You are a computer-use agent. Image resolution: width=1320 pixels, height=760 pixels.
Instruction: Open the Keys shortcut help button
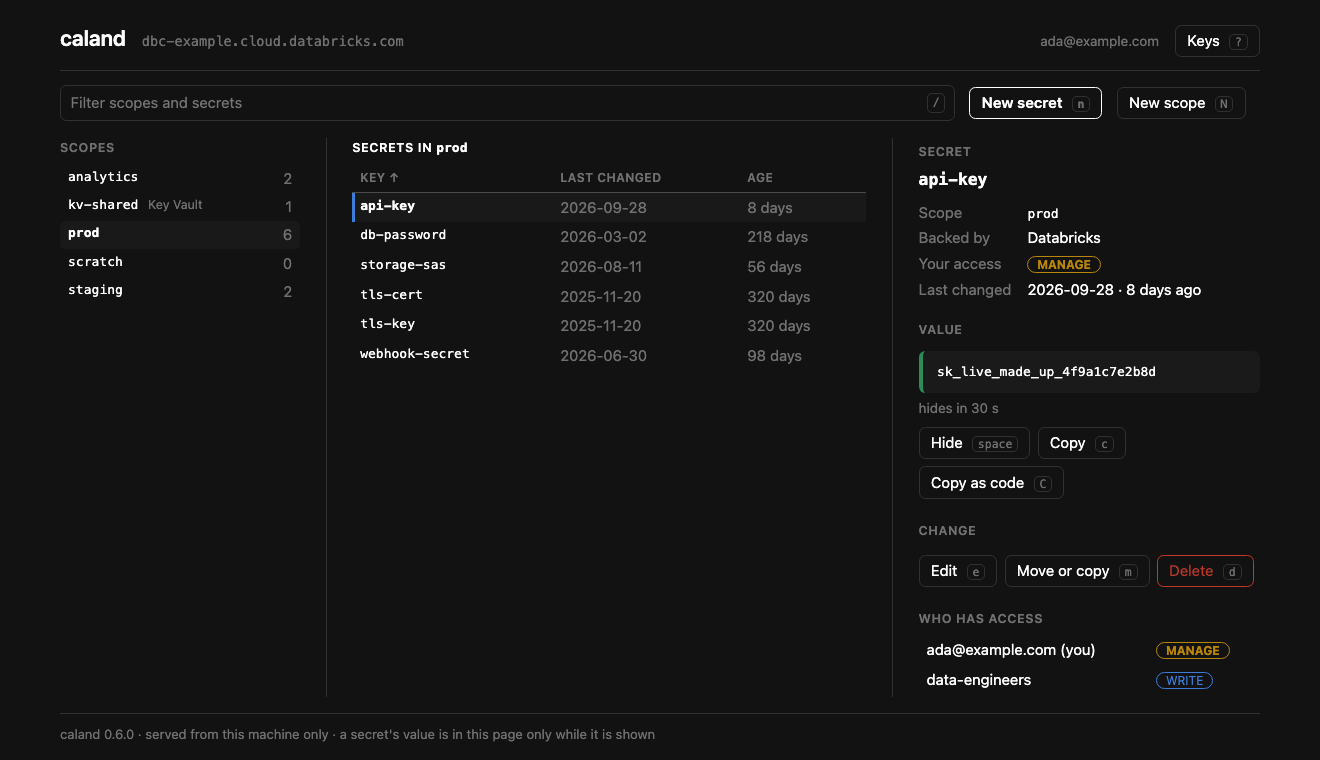coord(1216,41)
